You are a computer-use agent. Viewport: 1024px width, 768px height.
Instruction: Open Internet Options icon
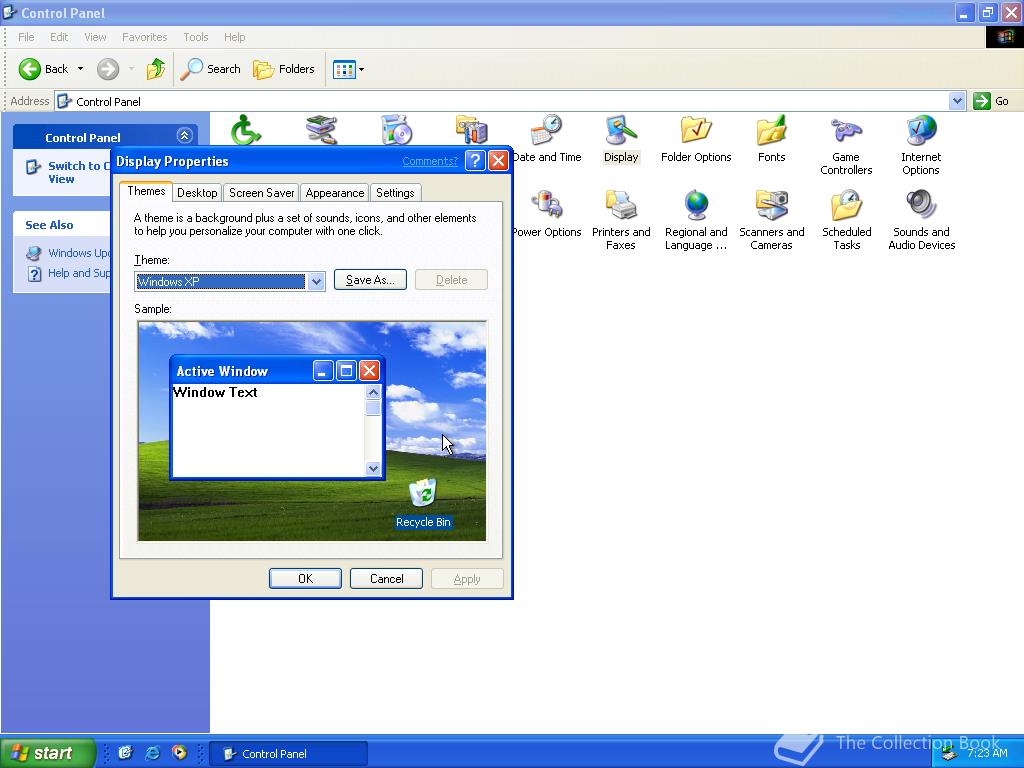[x=921, y=146]
